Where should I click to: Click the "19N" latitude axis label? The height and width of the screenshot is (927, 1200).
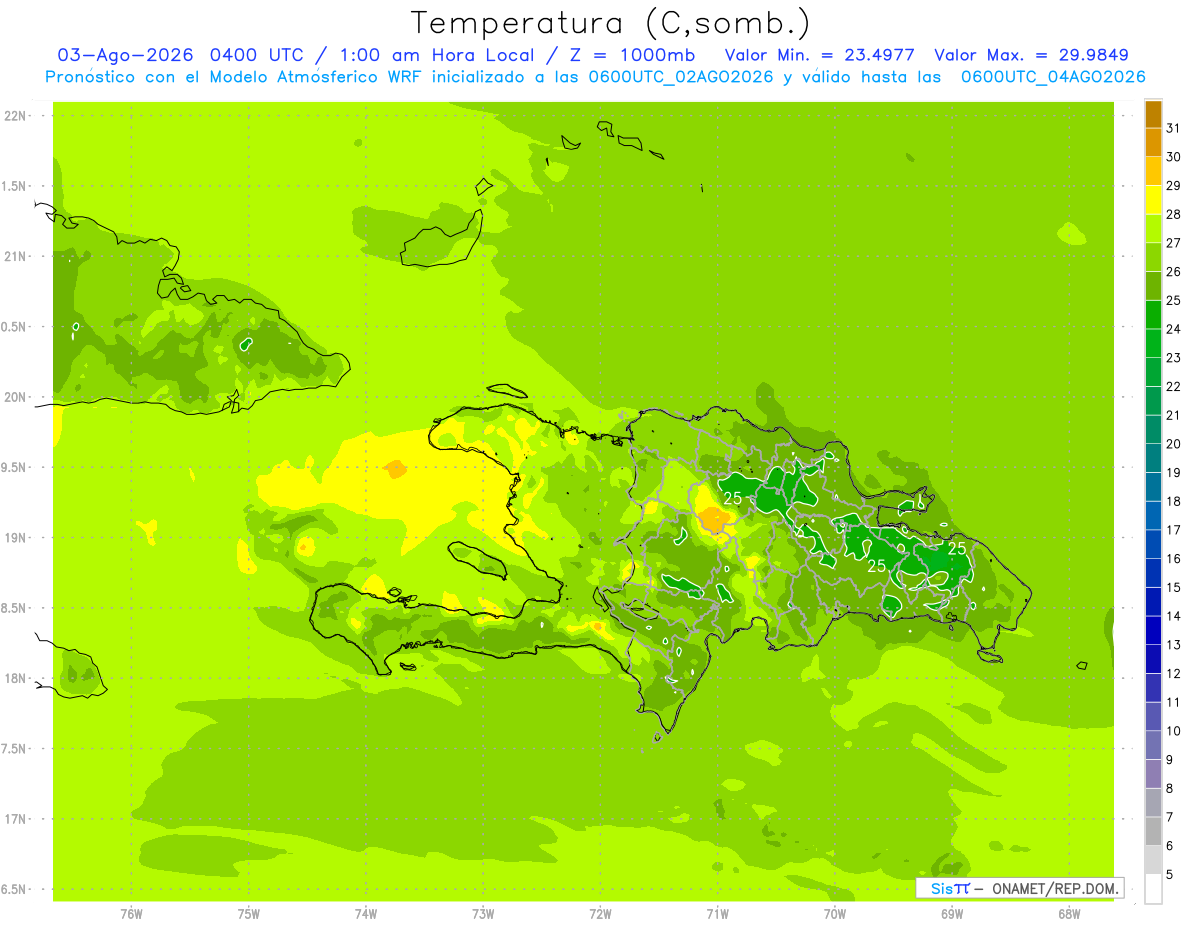[x=16, y=538]
